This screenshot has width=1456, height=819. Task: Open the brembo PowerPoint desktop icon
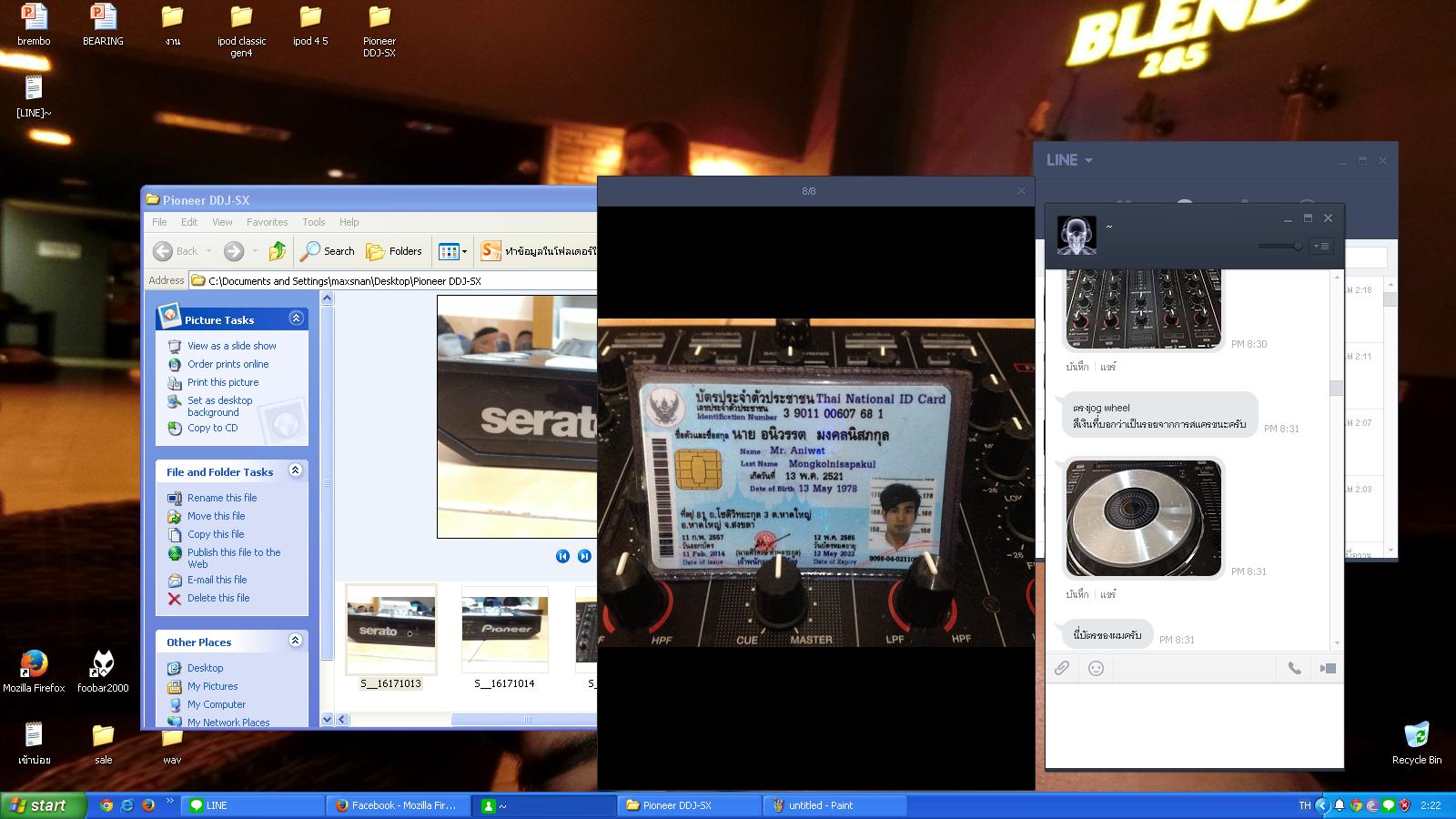coord(34,25)
